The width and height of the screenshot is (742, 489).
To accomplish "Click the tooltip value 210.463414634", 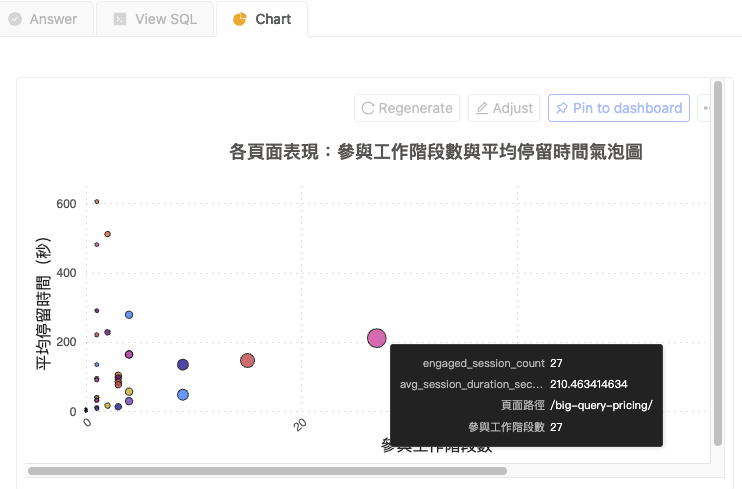I will [589, 384].
